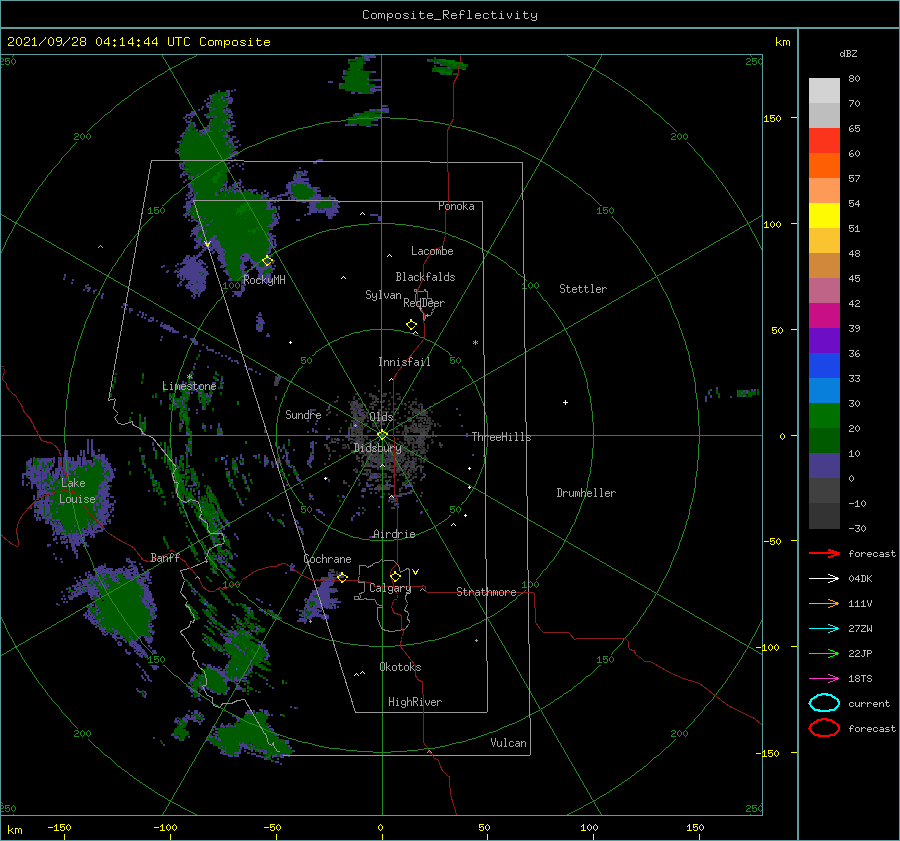Click the green 22JP arrow icon
This screenshot has height=841, width=900.
[x=824, y=653]
